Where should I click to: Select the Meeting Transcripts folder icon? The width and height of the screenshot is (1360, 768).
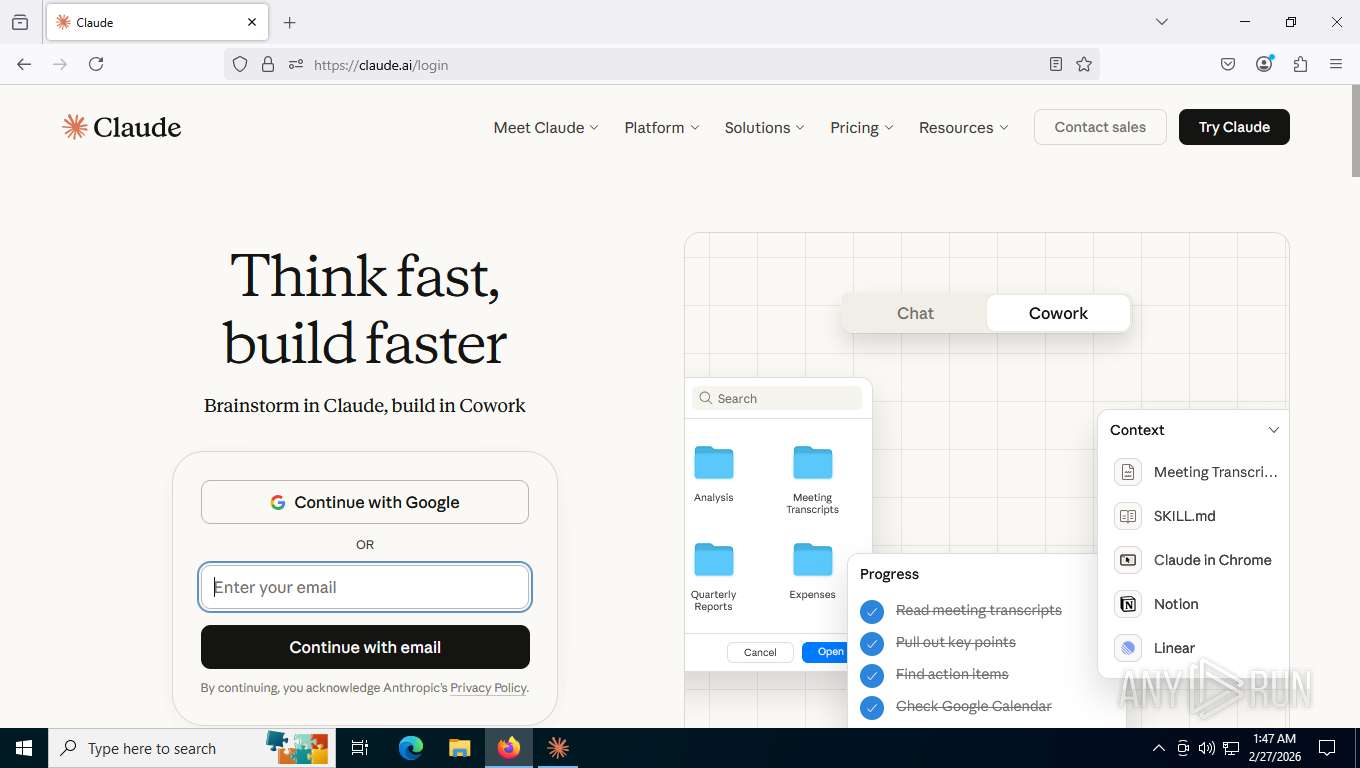(x=813, y=463)
